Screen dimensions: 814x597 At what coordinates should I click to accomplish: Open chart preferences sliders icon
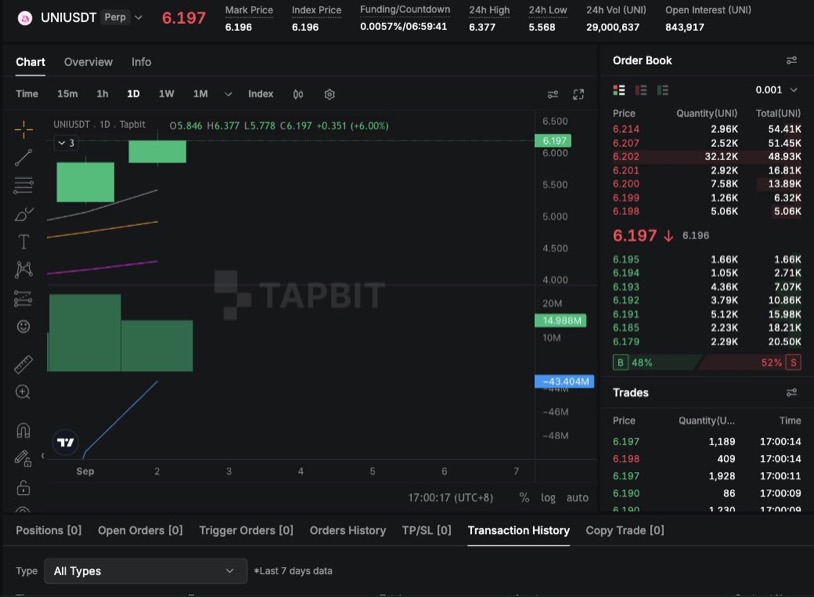(553, 94)
